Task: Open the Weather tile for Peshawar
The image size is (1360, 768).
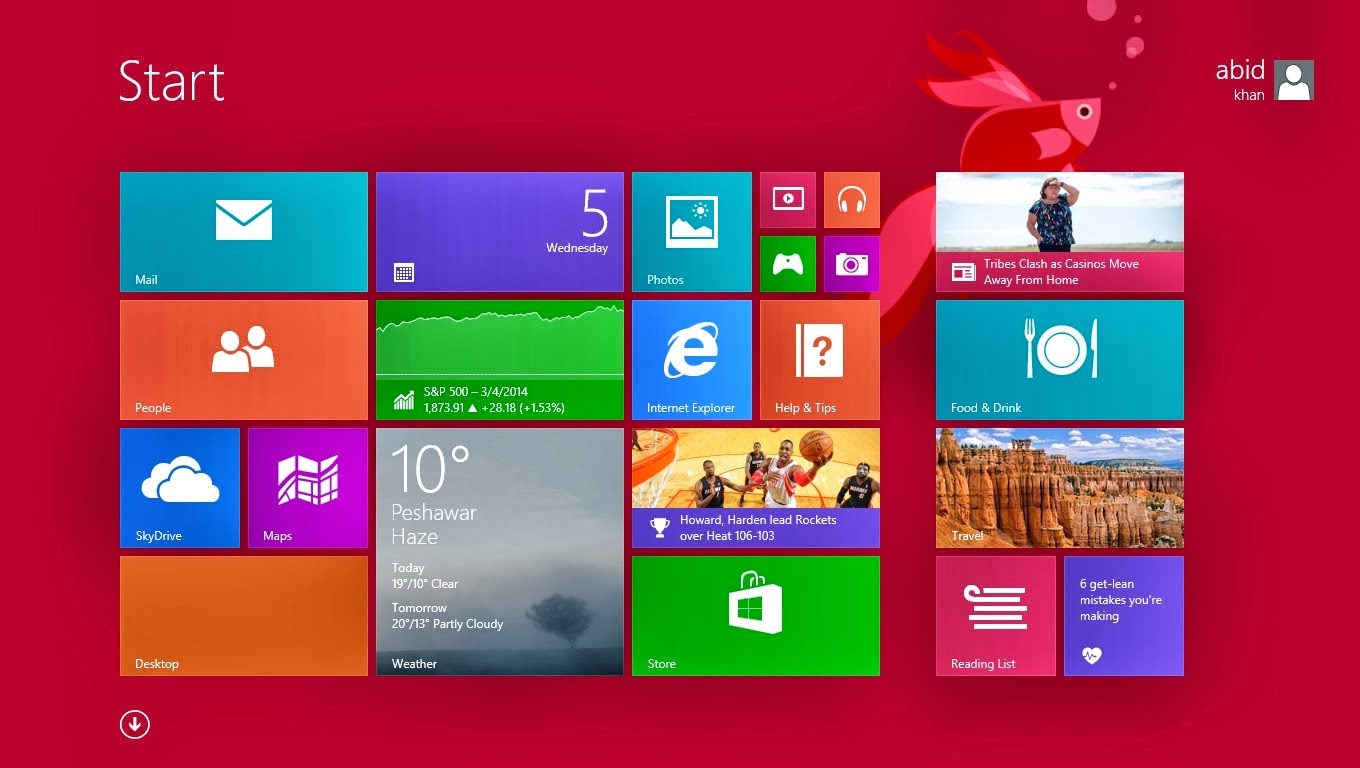Action: [x=500, y=552]
